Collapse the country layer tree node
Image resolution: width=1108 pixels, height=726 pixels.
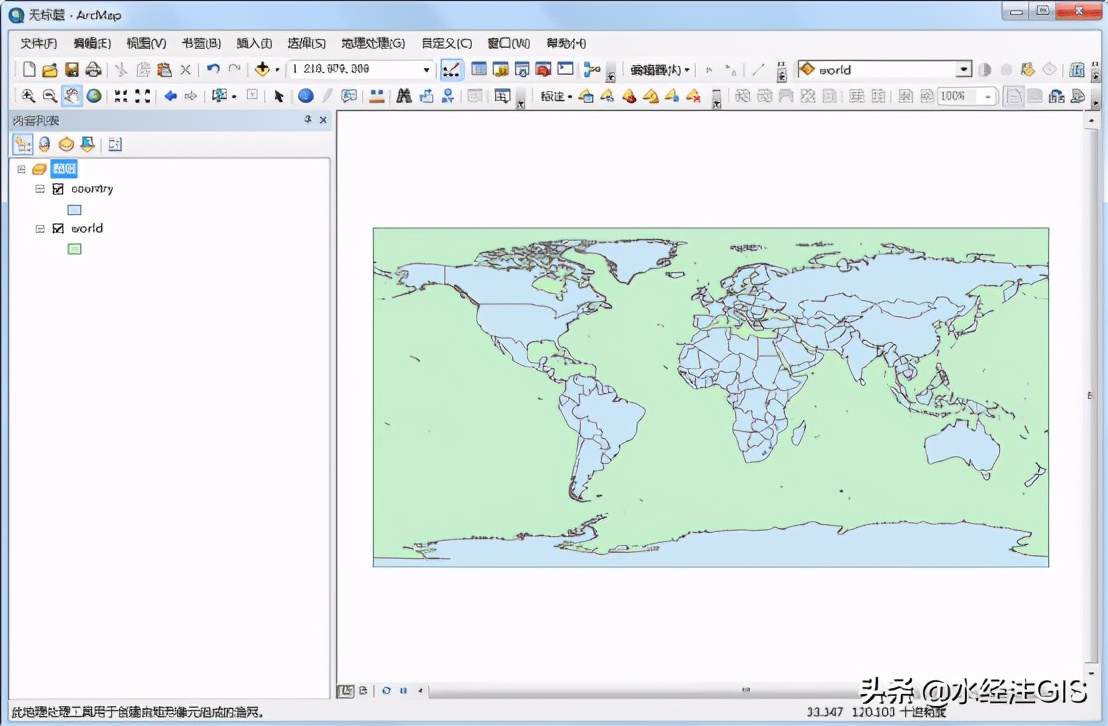tap(40, 189)
